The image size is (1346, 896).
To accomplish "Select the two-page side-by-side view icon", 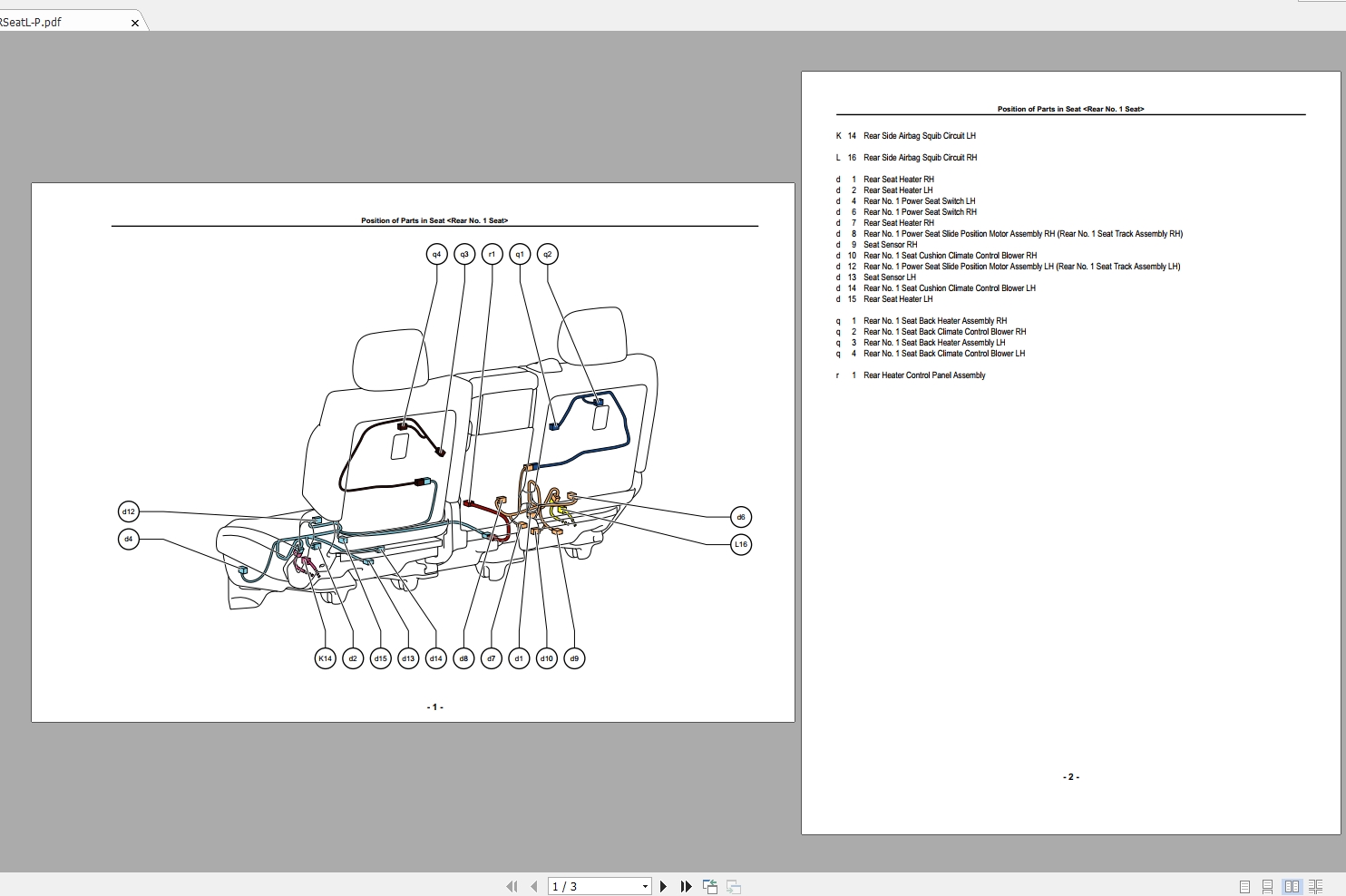I will point(1292,886).
